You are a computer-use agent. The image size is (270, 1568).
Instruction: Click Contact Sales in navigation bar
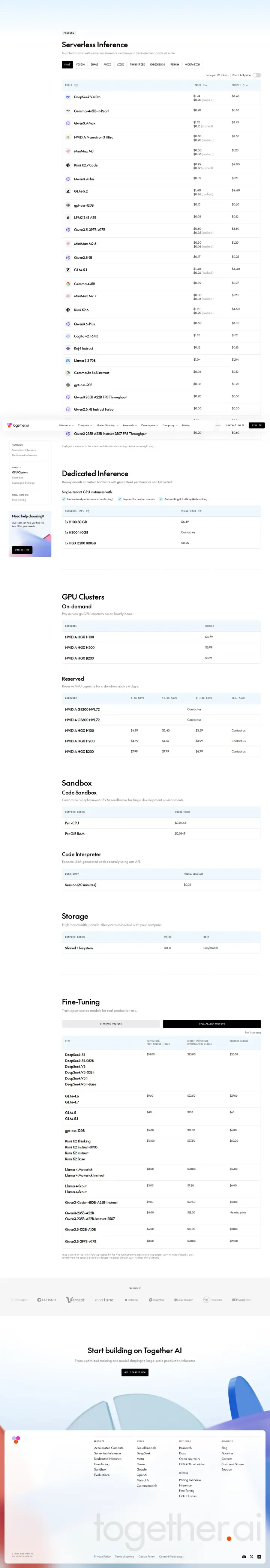(x=235, y=426)
